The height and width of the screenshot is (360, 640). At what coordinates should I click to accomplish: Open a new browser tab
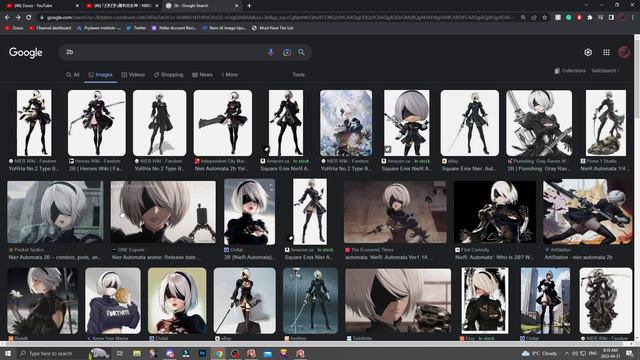249,6
